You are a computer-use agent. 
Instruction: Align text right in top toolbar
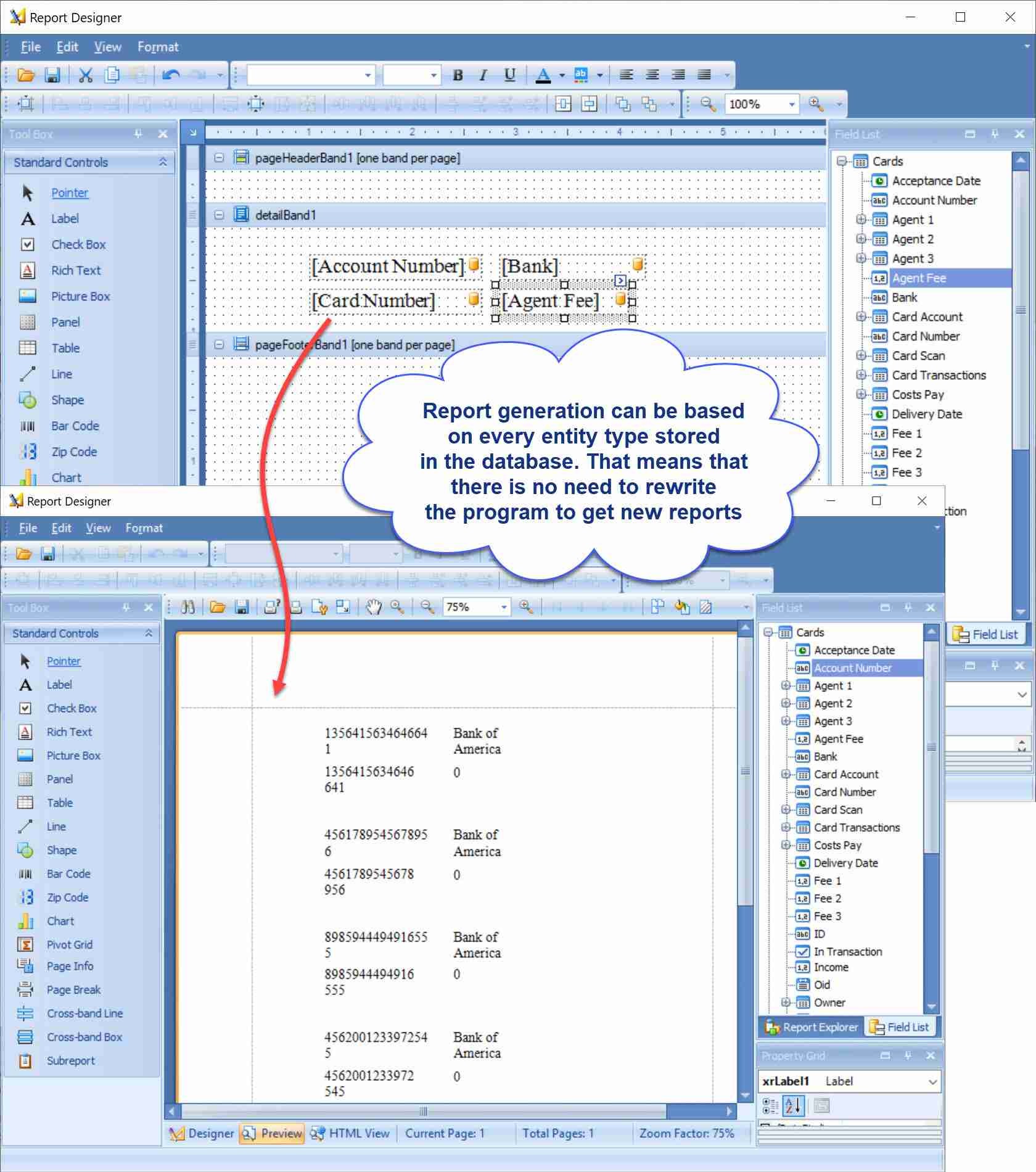(678, 75)
